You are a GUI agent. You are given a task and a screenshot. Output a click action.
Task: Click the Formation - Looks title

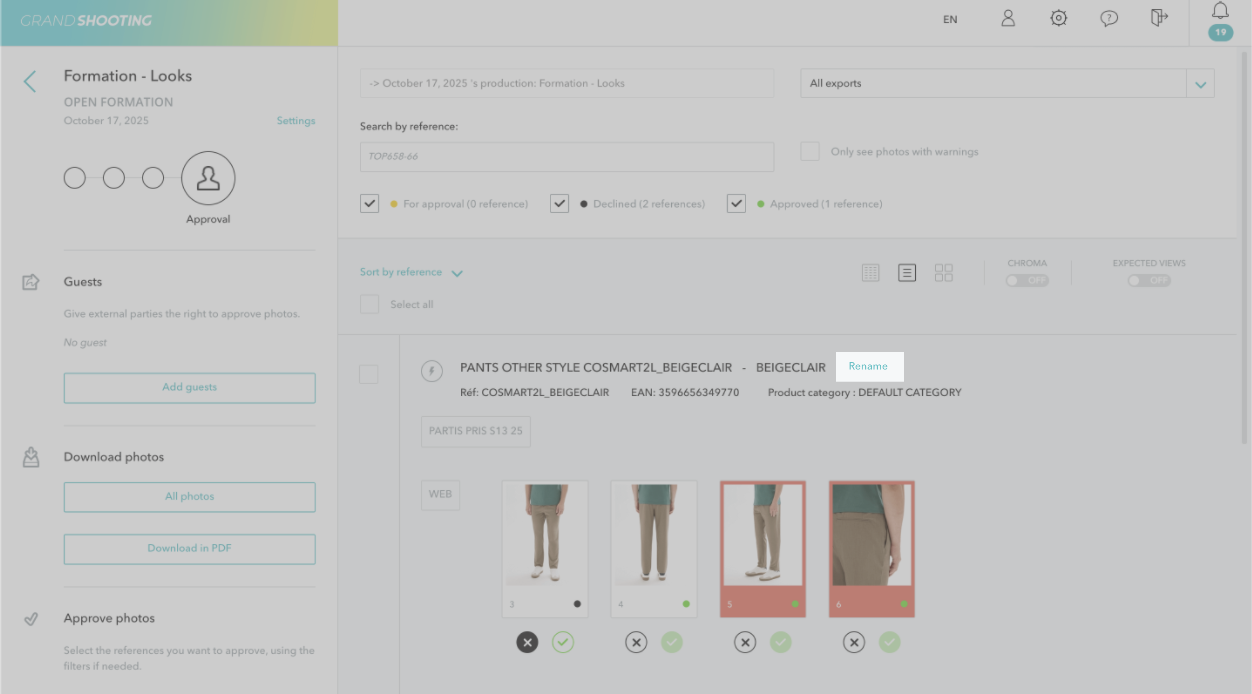128,76
